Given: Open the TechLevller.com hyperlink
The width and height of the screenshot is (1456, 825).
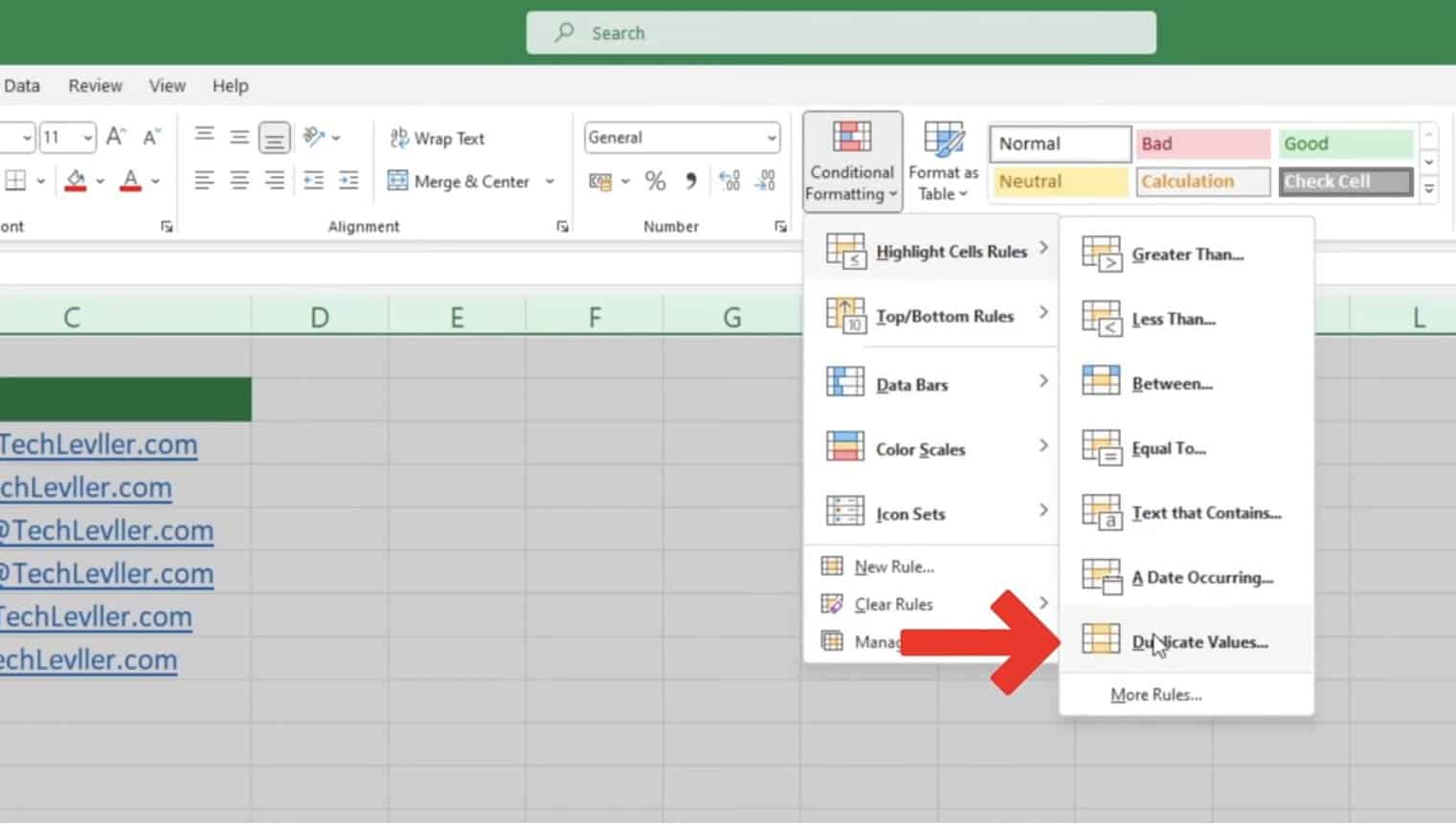Looking at the screenshot, I should coord(99,444).
